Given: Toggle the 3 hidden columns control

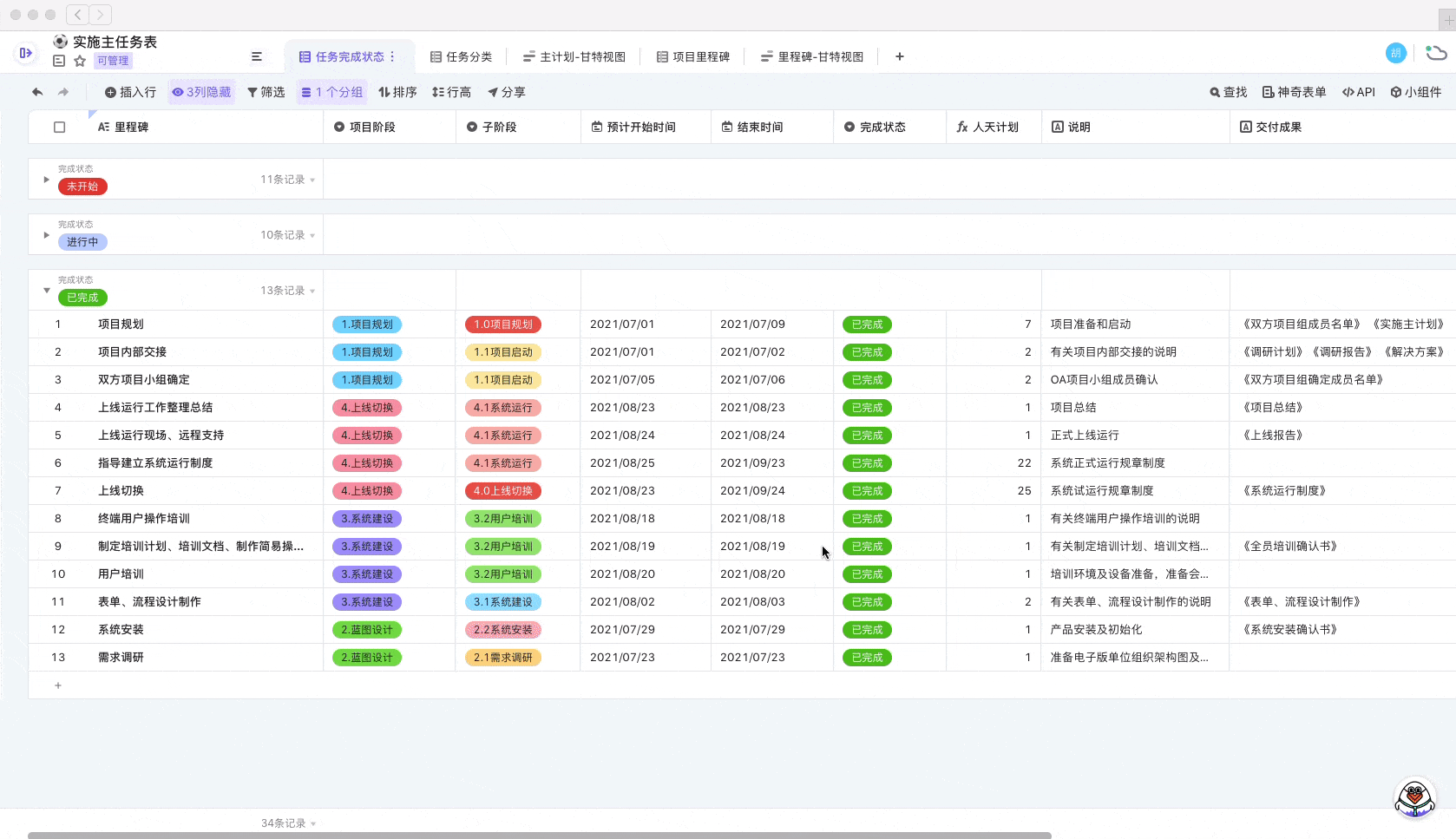Looking at the screenshot, I should pyautogui.click(x=201, y=92).
